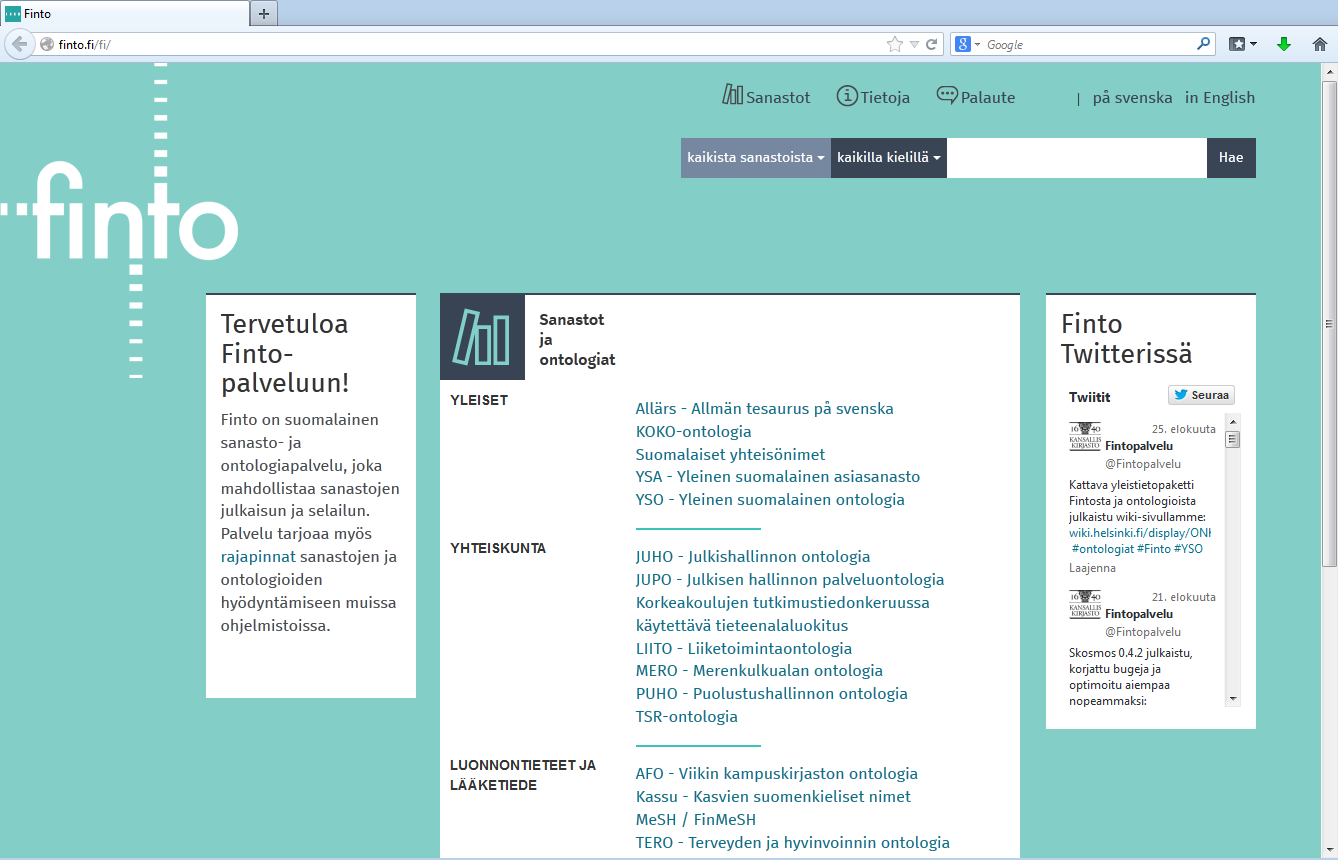Click the Palaute speech bubble icon
Image resolution: width=1338 pixels, height=860 pixels.
(947, 95)
